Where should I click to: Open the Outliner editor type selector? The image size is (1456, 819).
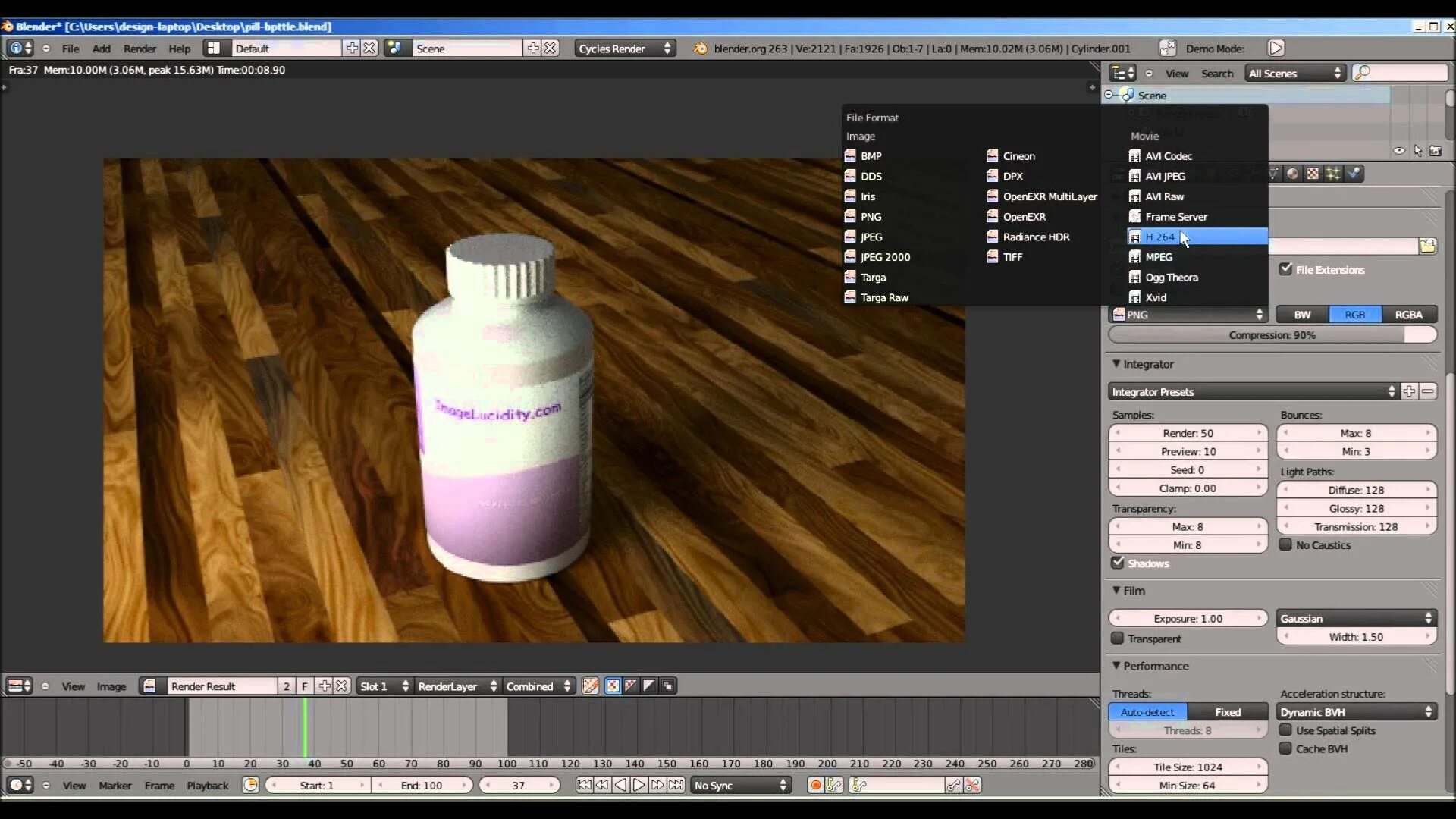(1123, 74)
